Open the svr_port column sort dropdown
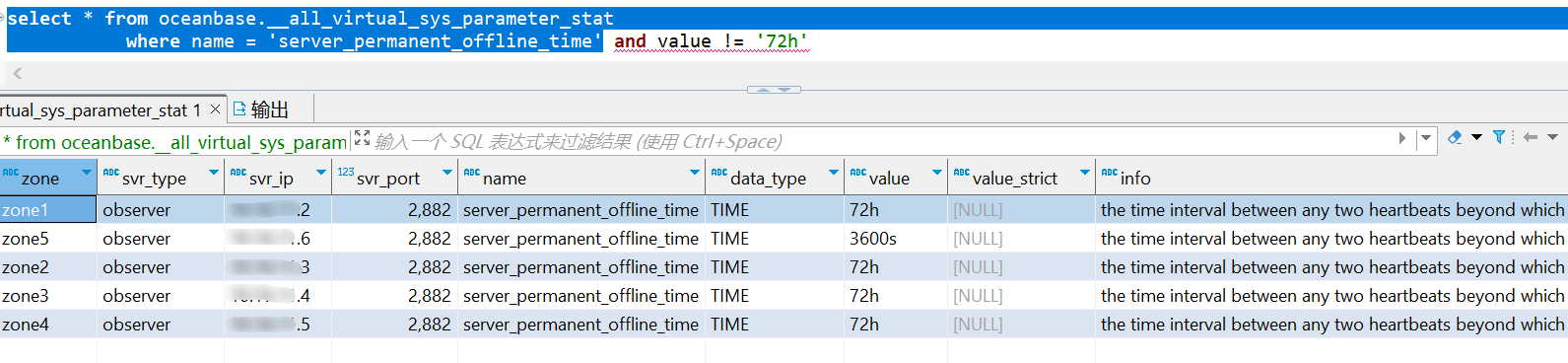 click(447, 173)
